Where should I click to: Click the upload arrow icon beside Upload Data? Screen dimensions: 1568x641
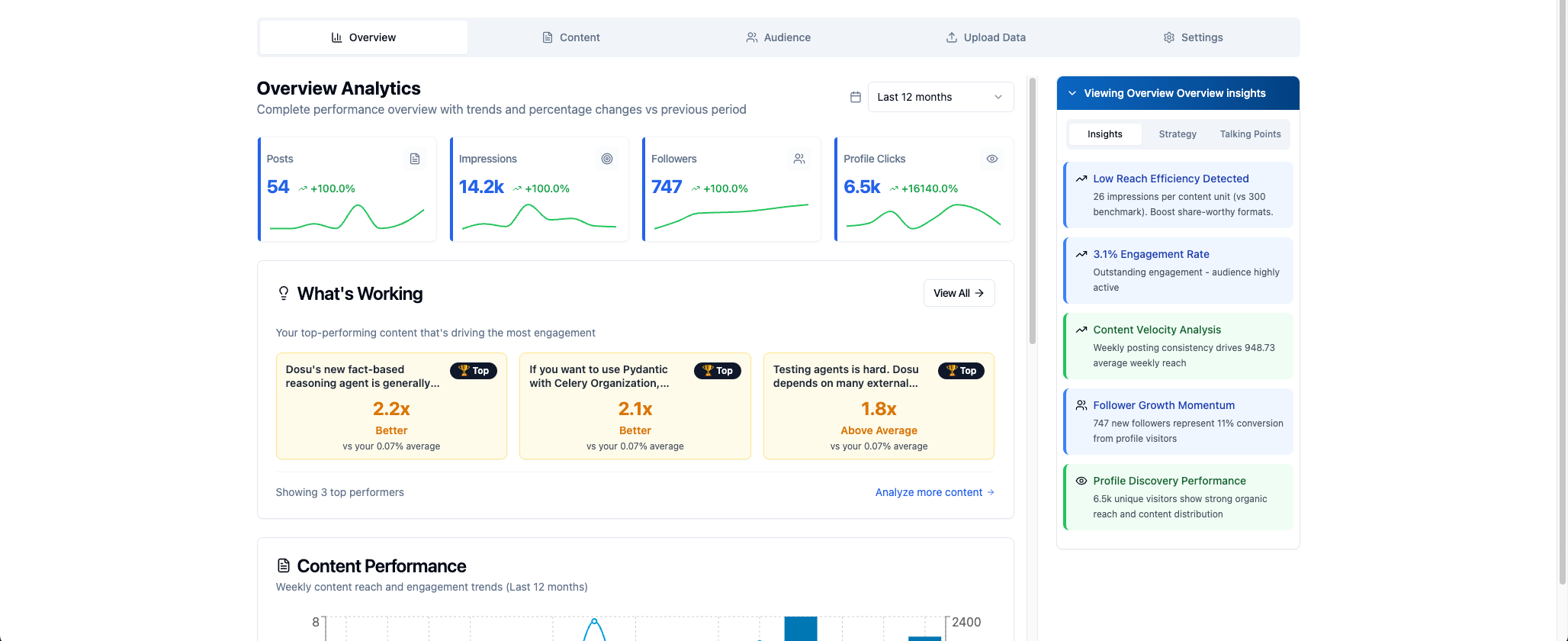pos(952,37)
